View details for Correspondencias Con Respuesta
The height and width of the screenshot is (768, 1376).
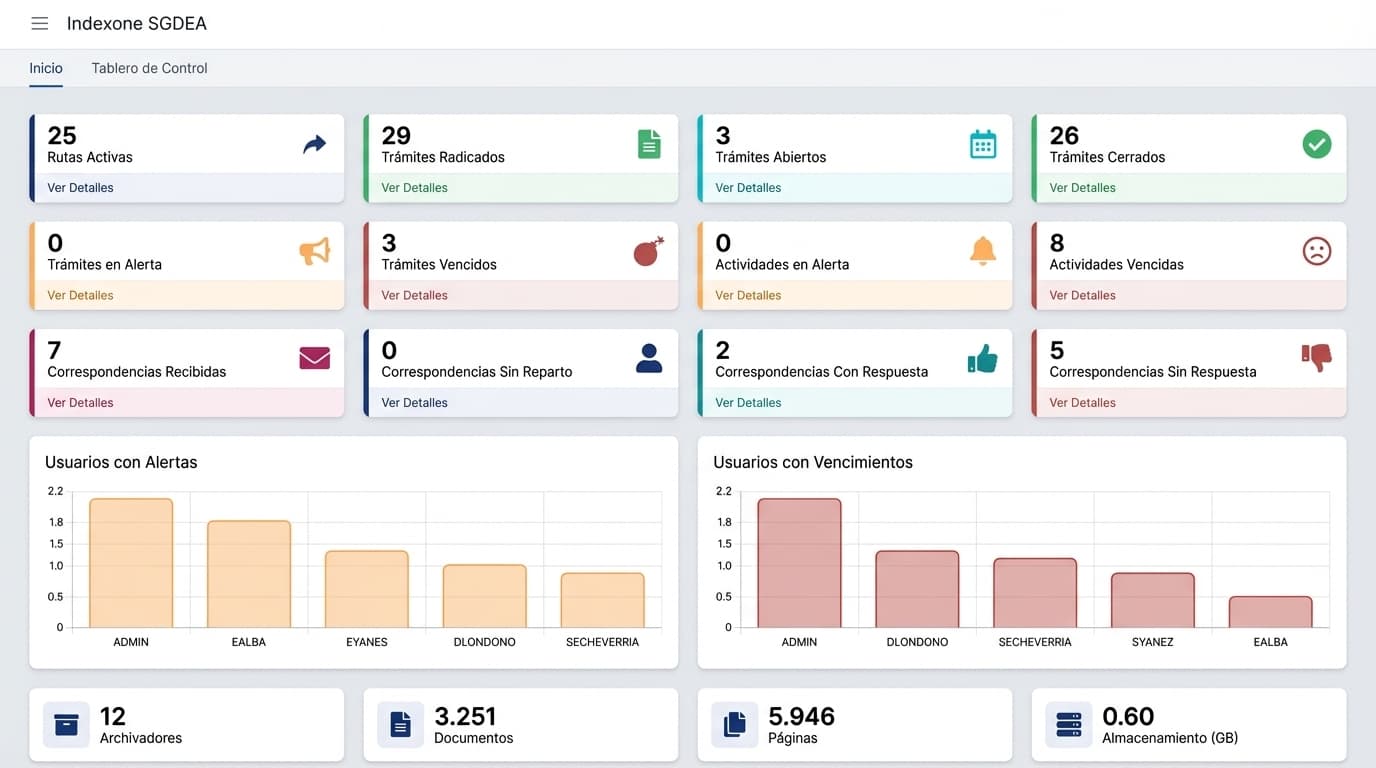748,403
